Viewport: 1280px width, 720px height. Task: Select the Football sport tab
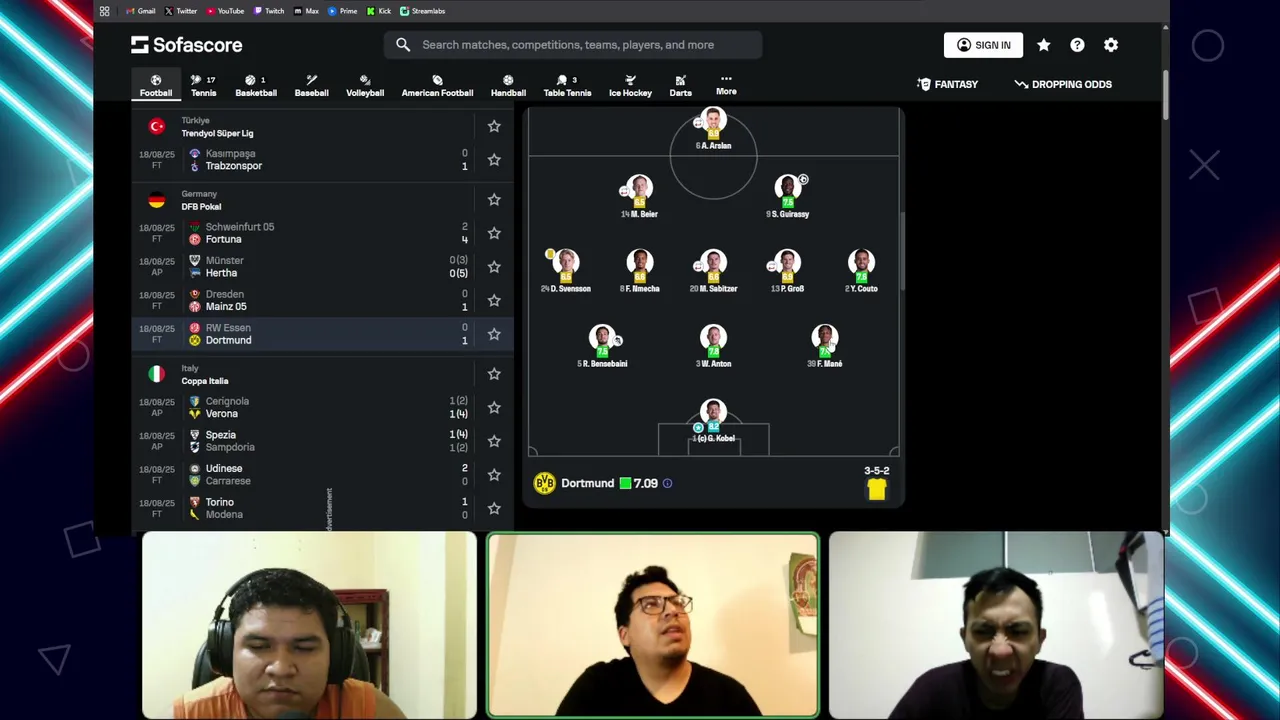click(x=156, y=85)
